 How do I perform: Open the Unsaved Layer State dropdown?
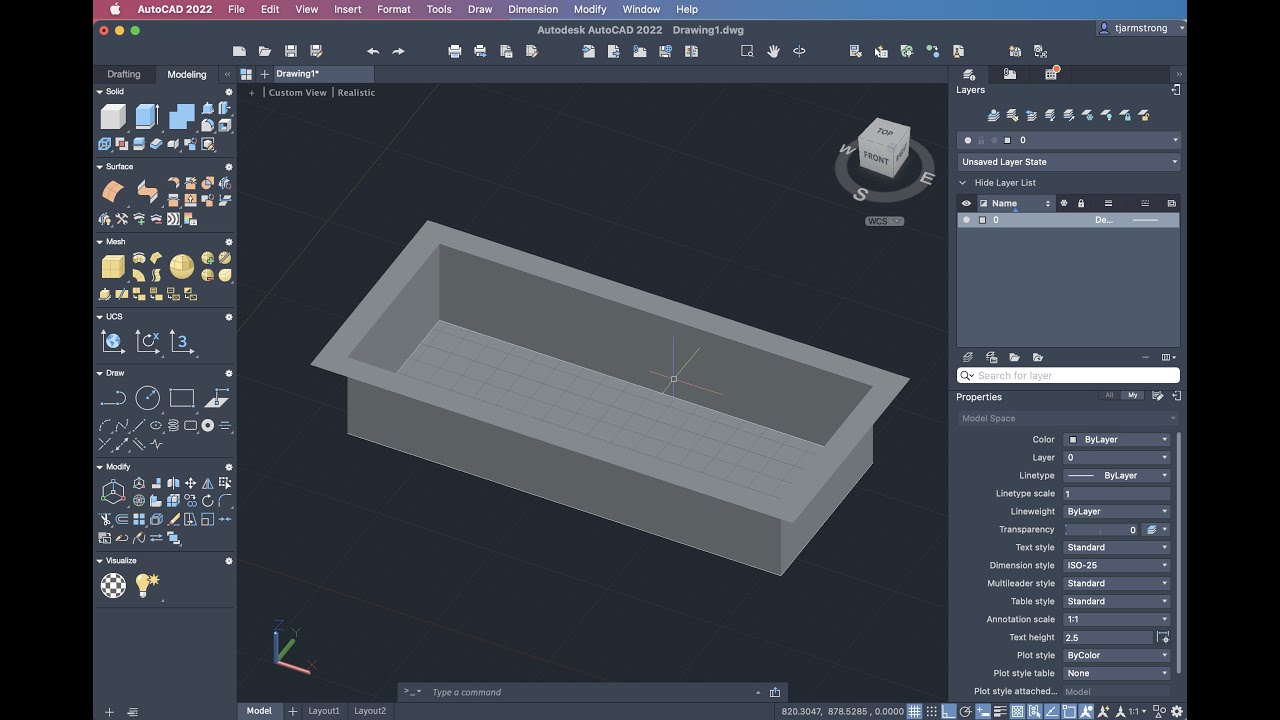point(1069,162)
